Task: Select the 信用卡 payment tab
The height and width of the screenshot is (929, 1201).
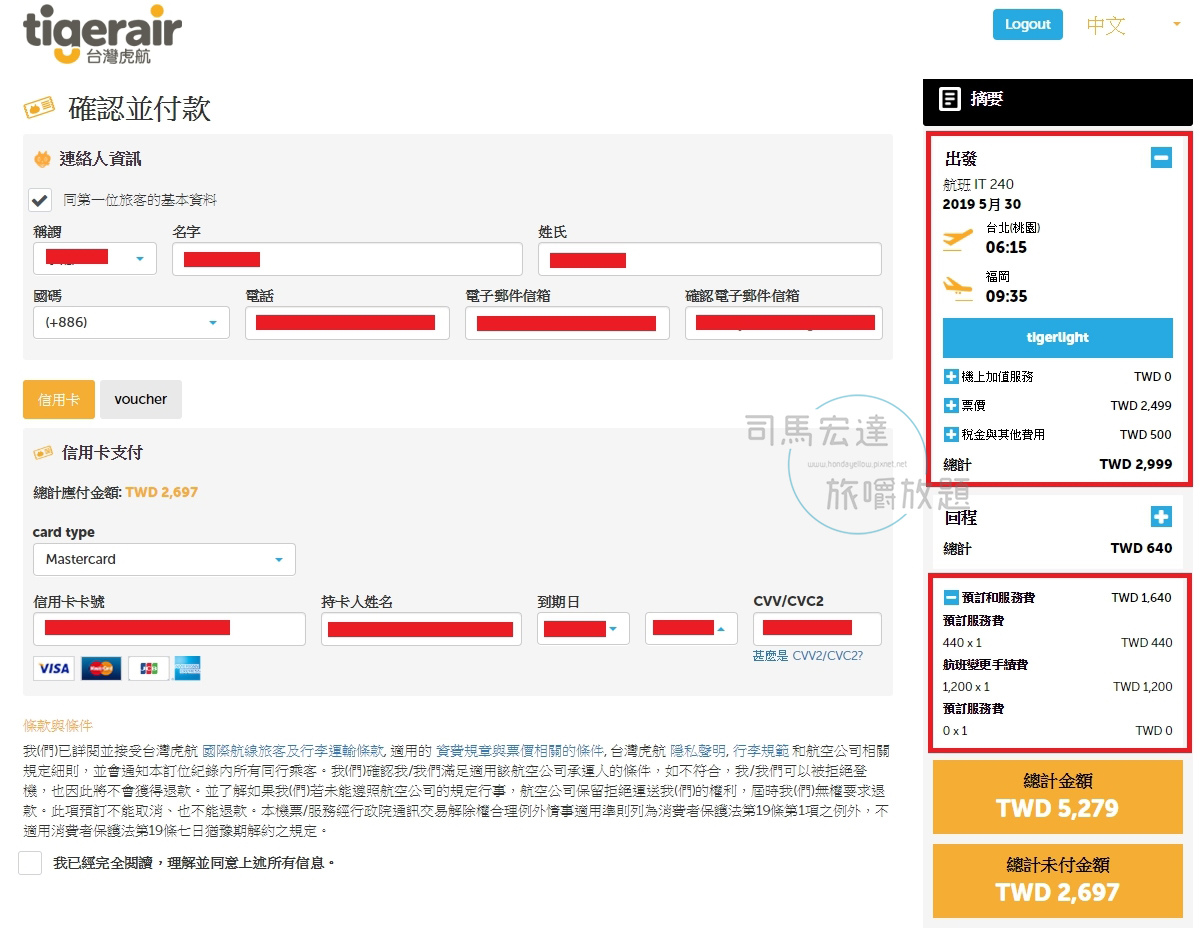Action: tap(59, 399)
